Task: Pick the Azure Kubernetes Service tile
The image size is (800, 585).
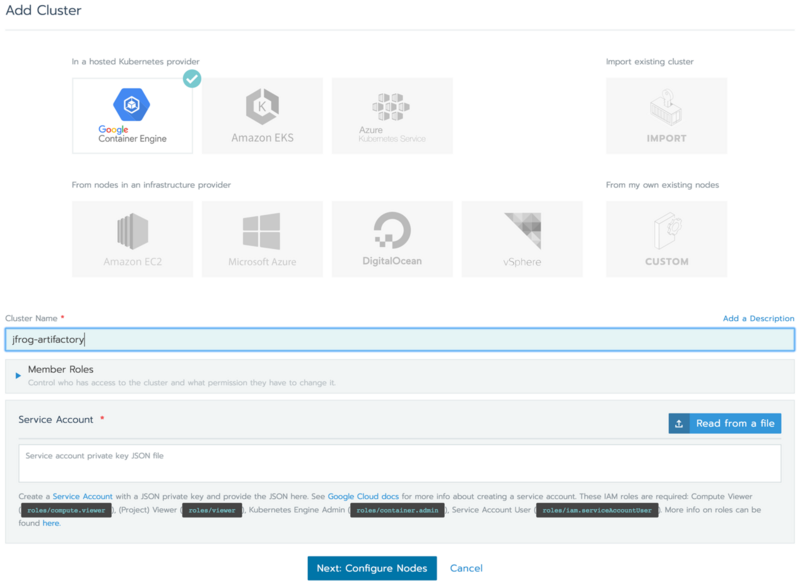Action: coord(392,116)
